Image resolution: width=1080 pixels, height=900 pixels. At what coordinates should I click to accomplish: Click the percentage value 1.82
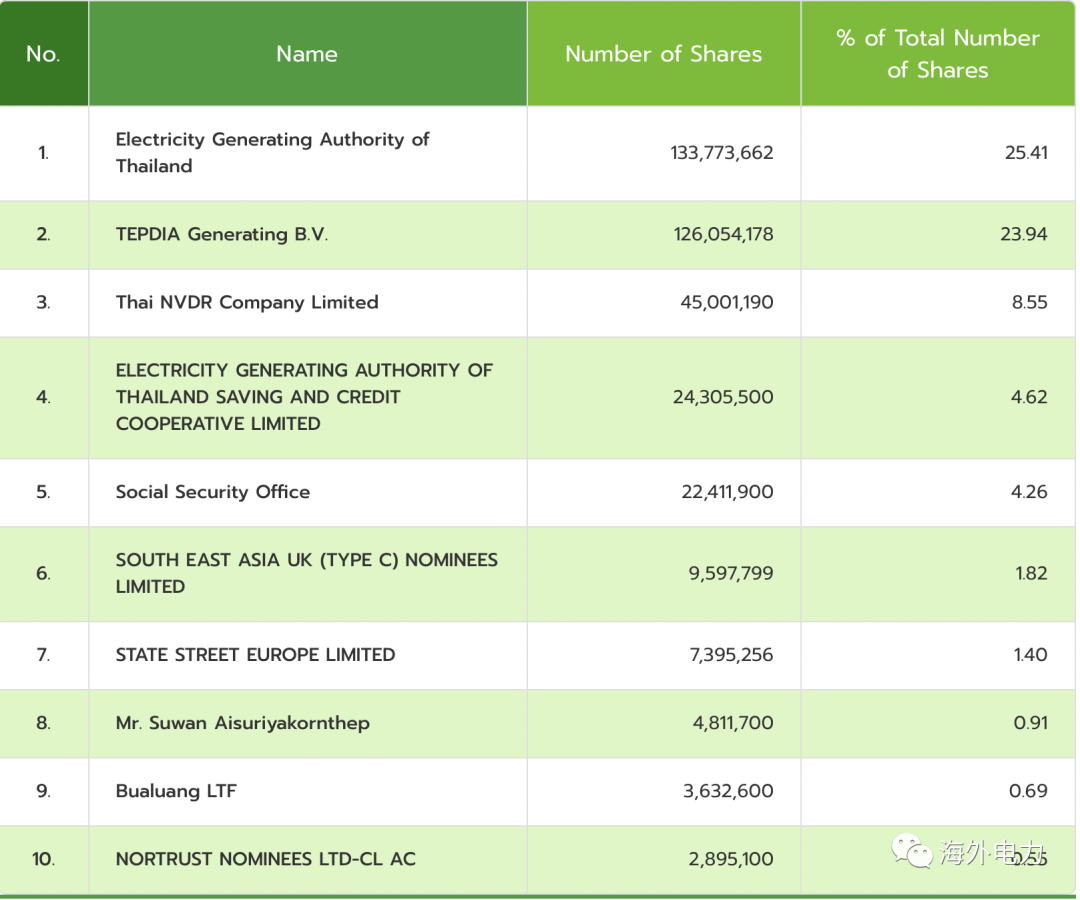coord(1031,574)
